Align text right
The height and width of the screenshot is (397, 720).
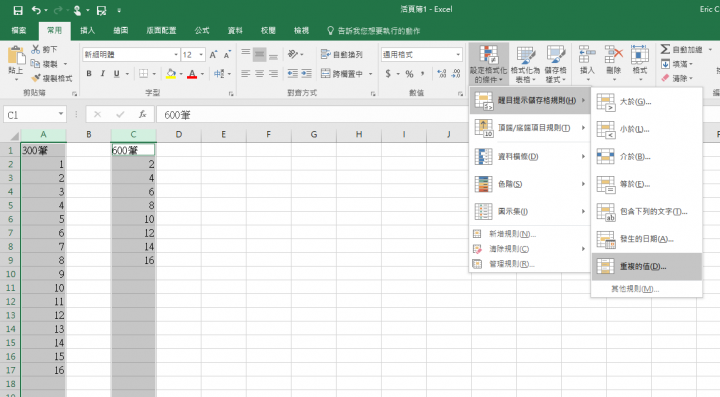point(273,73)
